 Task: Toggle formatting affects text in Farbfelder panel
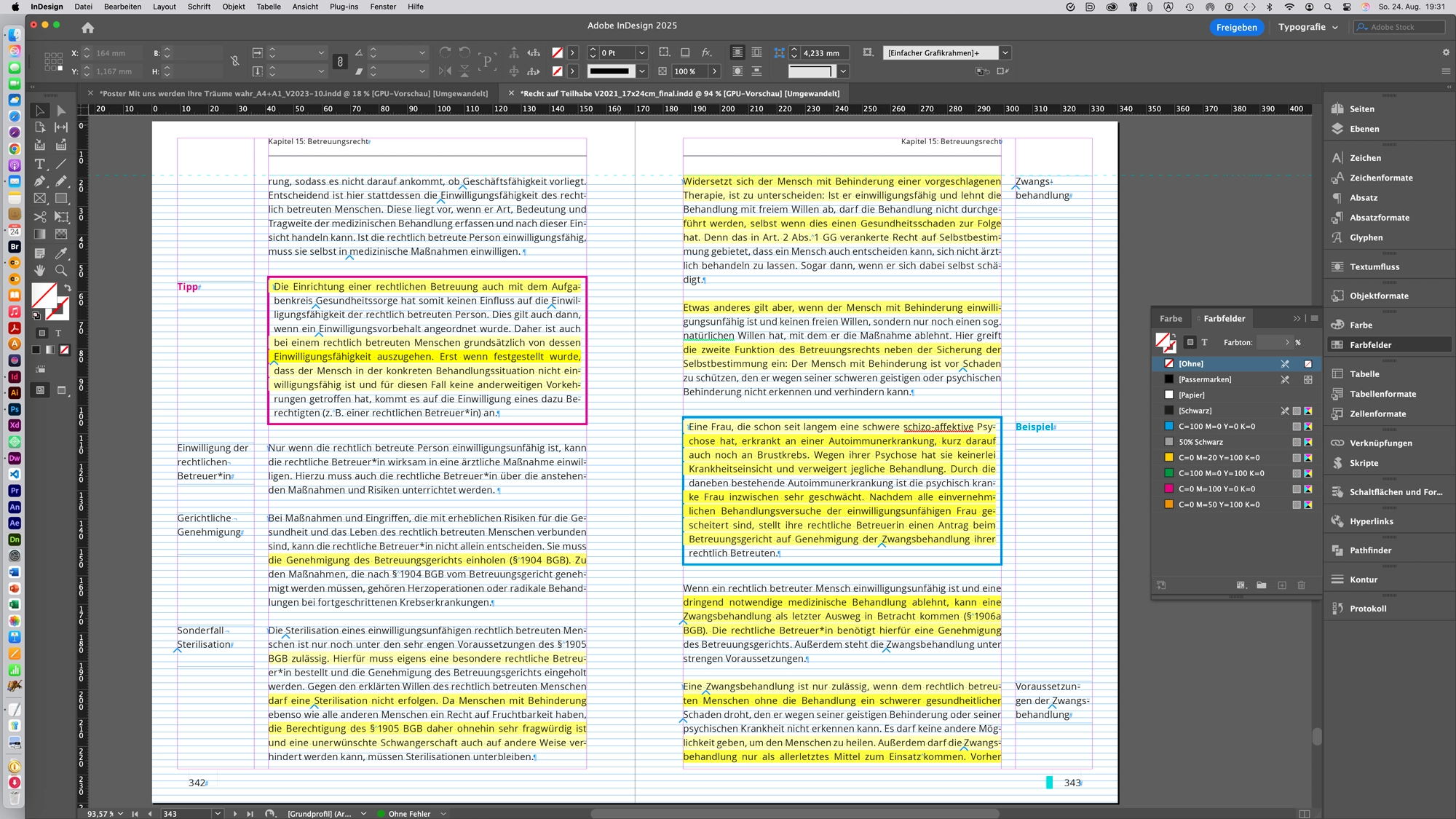pos(1206,342)
